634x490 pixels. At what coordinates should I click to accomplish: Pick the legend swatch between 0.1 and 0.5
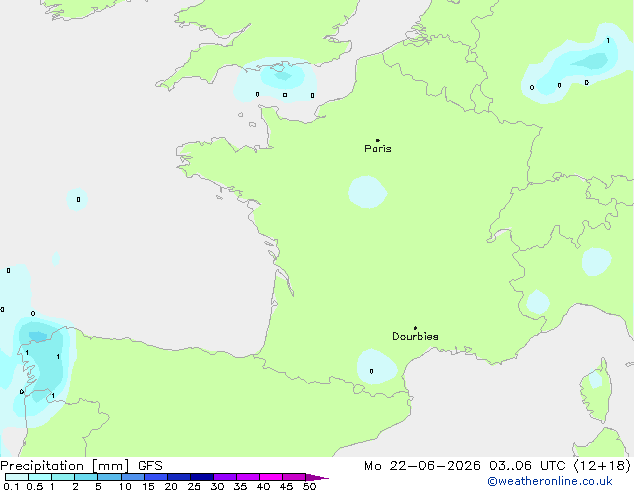(x=17, y=477)
